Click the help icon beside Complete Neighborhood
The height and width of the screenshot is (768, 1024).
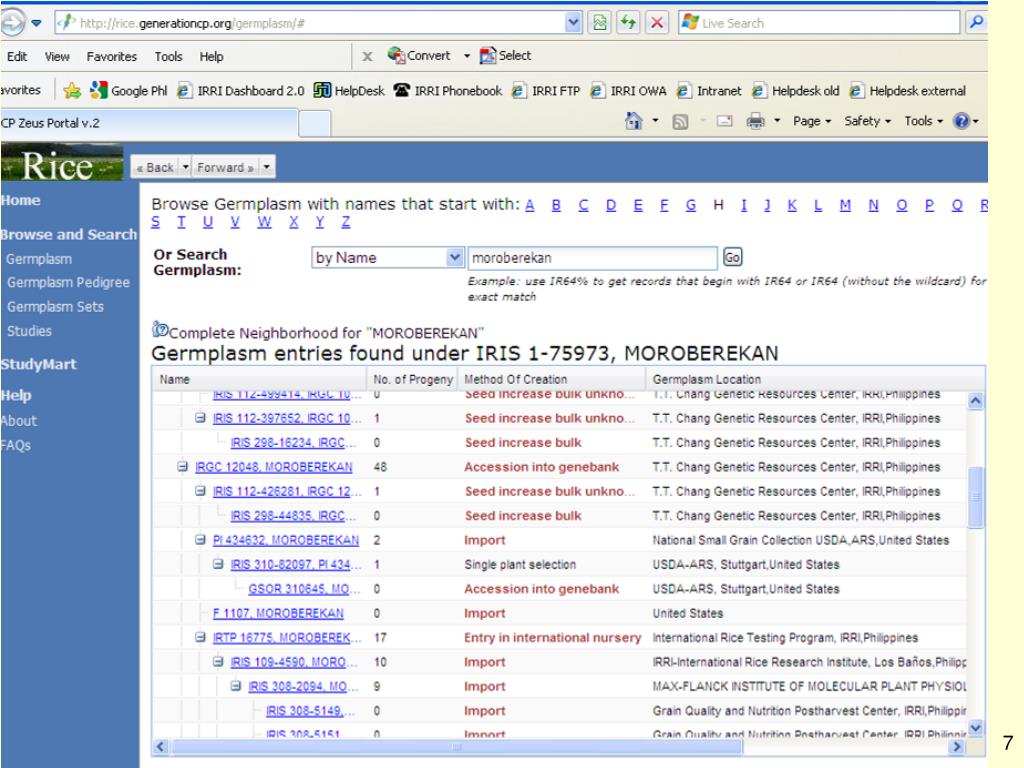point(157,331)
